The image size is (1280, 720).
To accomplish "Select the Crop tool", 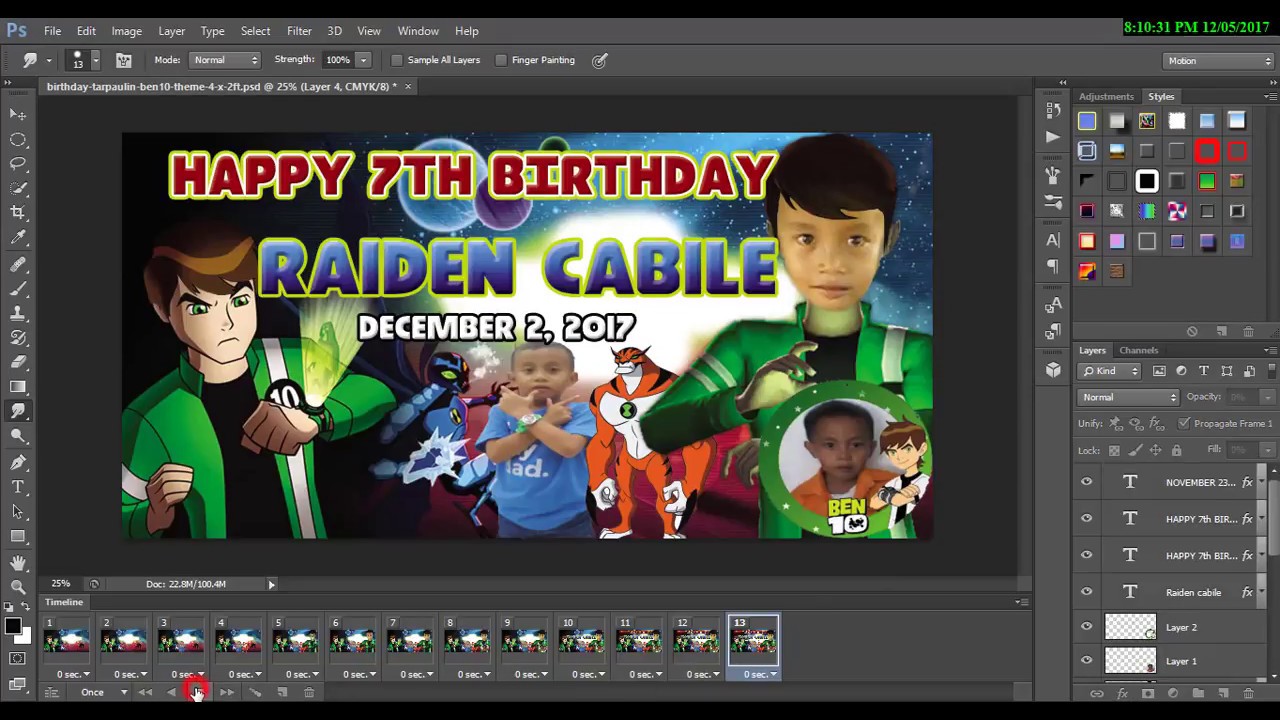I will [18, 212].
